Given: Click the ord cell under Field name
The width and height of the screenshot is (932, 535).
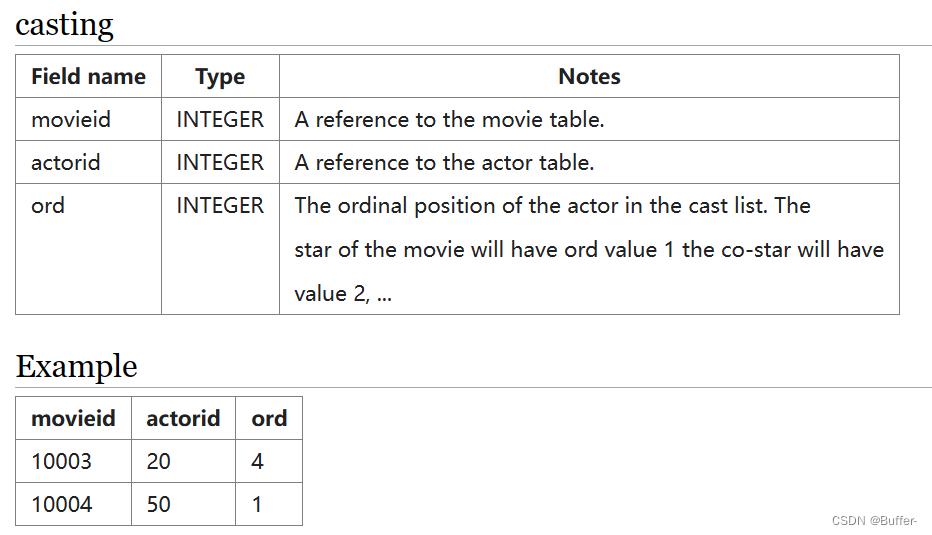Looking at the screenshot, I should point(48,206).
